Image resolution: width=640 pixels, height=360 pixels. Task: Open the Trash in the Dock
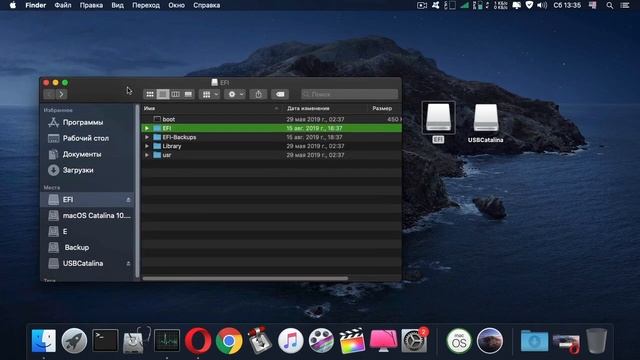[596, 340]
